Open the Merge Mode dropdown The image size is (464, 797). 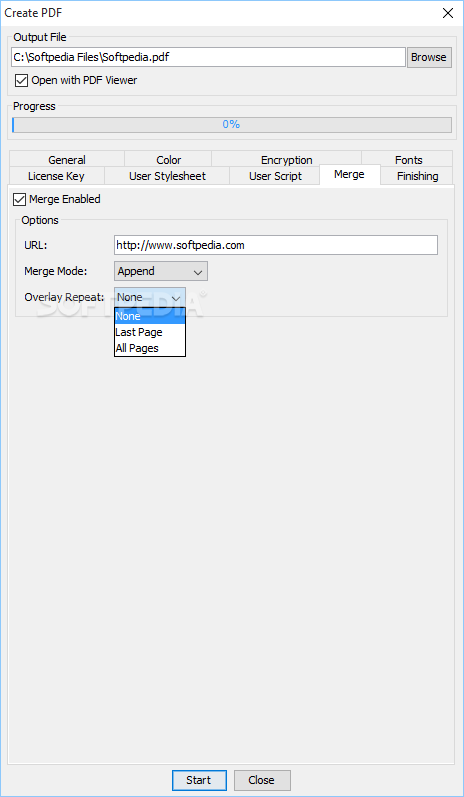pyautogui.click(x=161, y=271)
